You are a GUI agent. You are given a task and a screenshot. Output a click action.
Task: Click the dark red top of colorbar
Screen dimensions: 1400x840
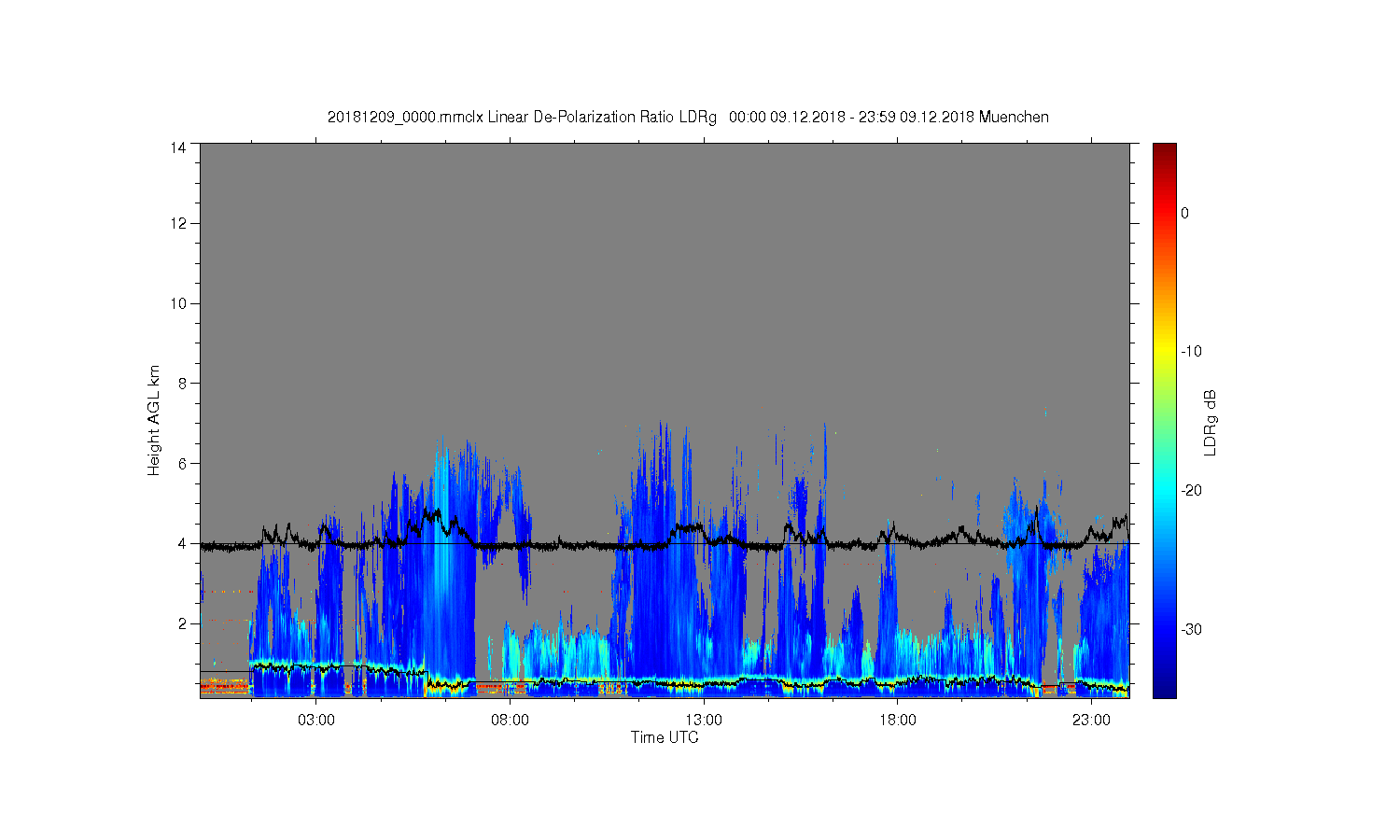coord(1164,149)
